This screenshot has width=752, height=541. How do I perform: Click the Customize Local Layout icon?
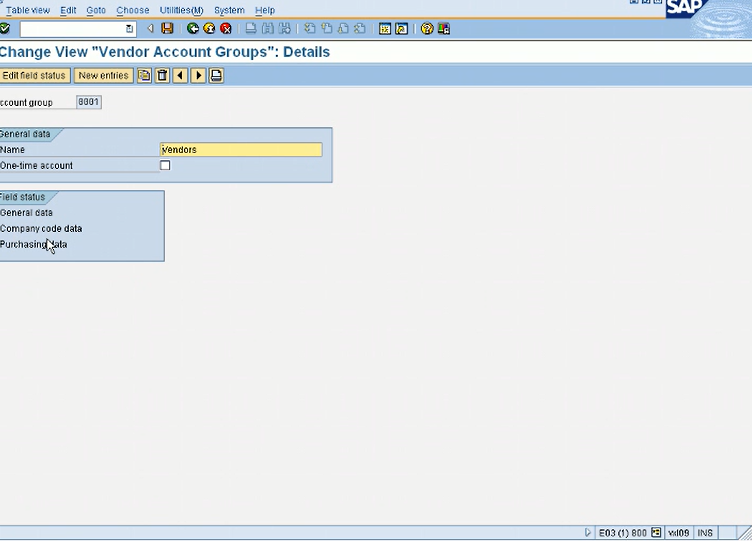[444, 29]
